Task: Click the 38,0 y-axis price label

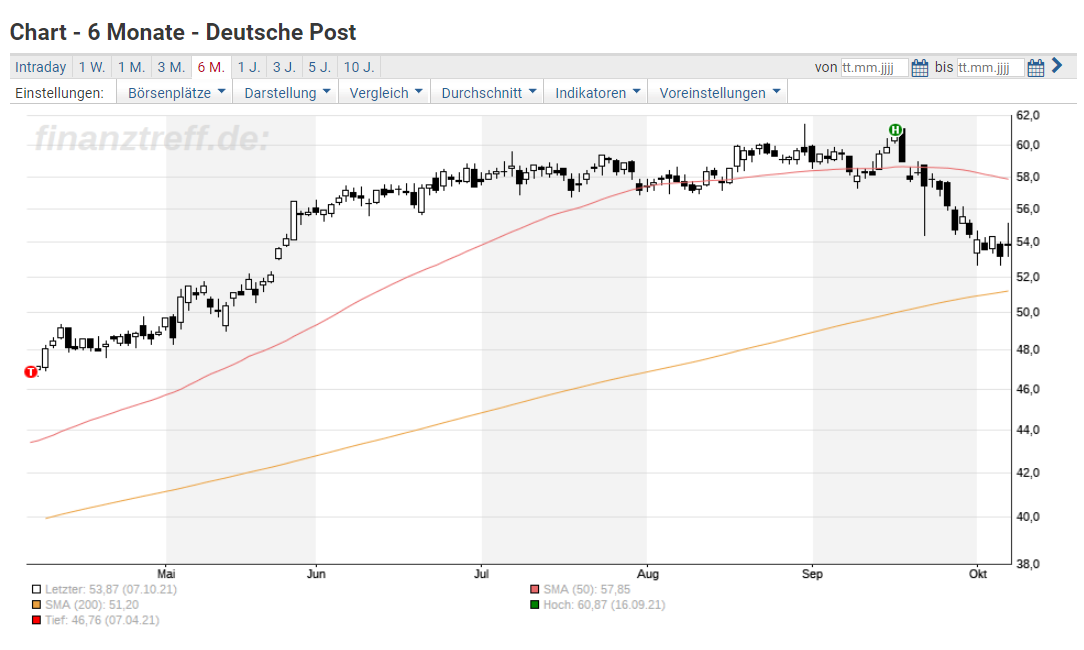Action: point(1028,564)
